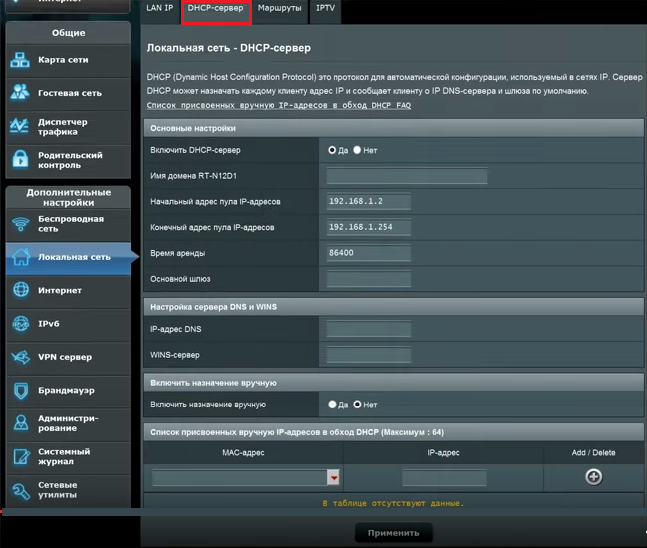Click the Internet (Интернет) globe icon

pyautogui.click(x=21, y=290)
